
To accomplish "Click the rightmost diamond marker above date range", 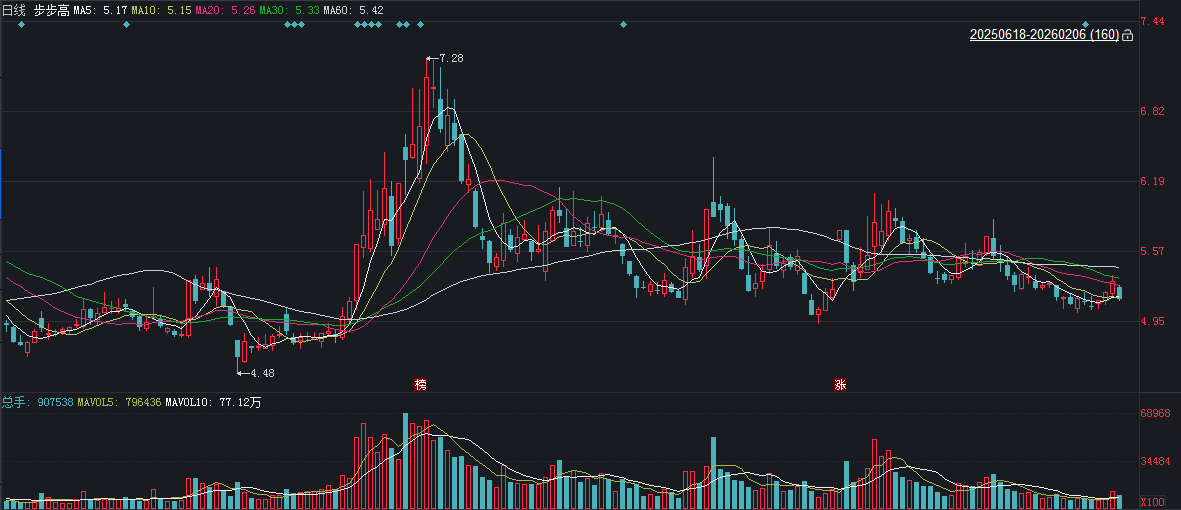I will [x=1085, y=24].
